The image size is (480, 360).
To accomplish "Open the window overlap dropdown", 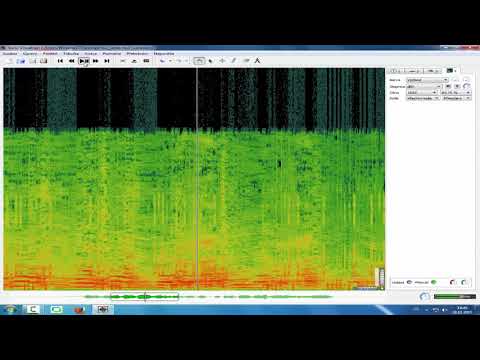I will tap(456, 92).
